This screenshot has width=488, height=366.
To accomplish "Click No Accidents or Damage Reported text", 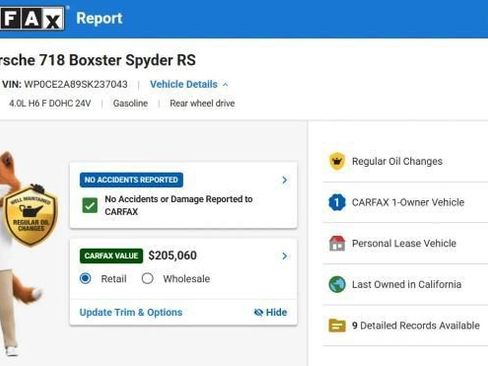I will [x=179, y=205].
